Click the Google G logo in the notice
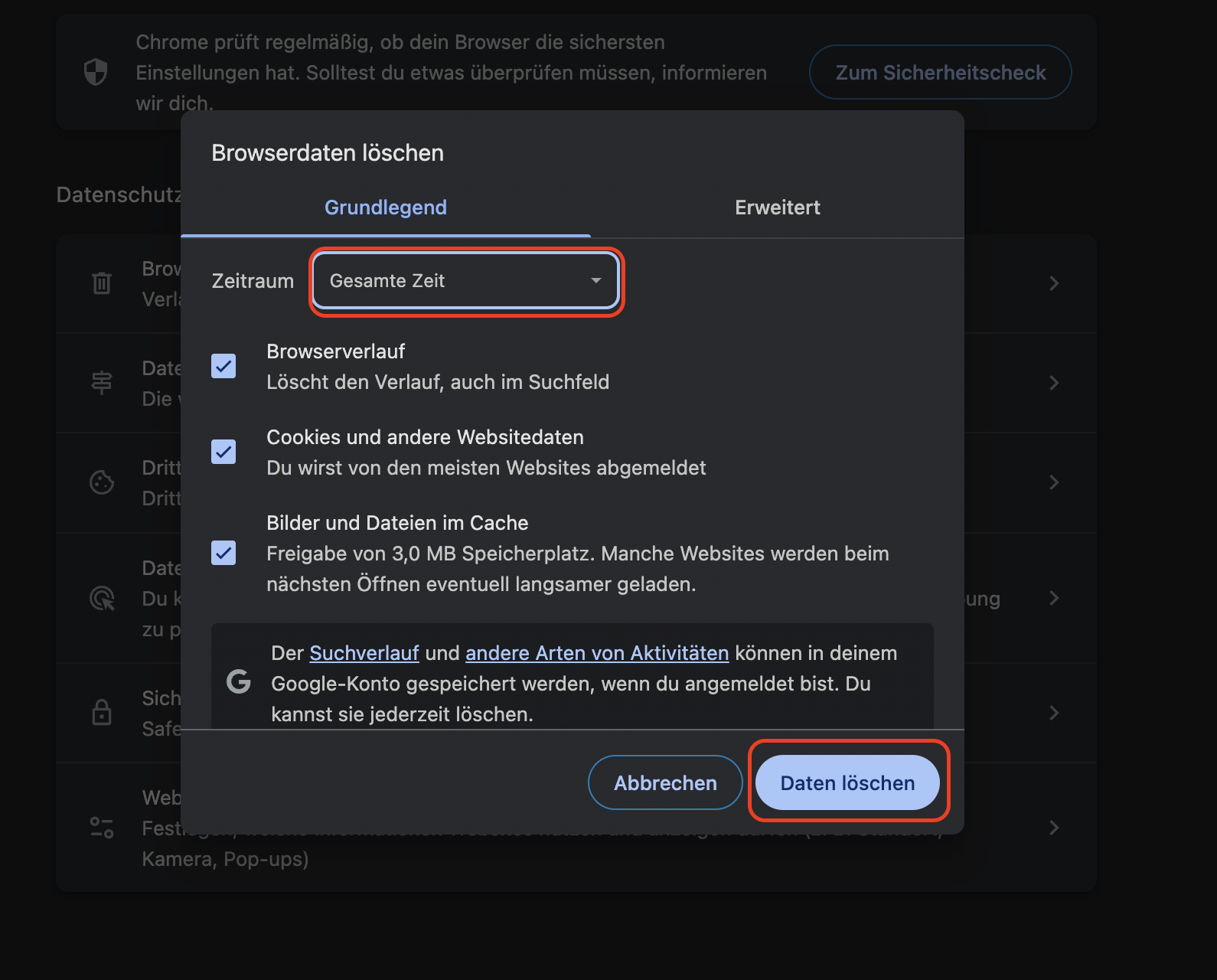 (x=238, y=682)
